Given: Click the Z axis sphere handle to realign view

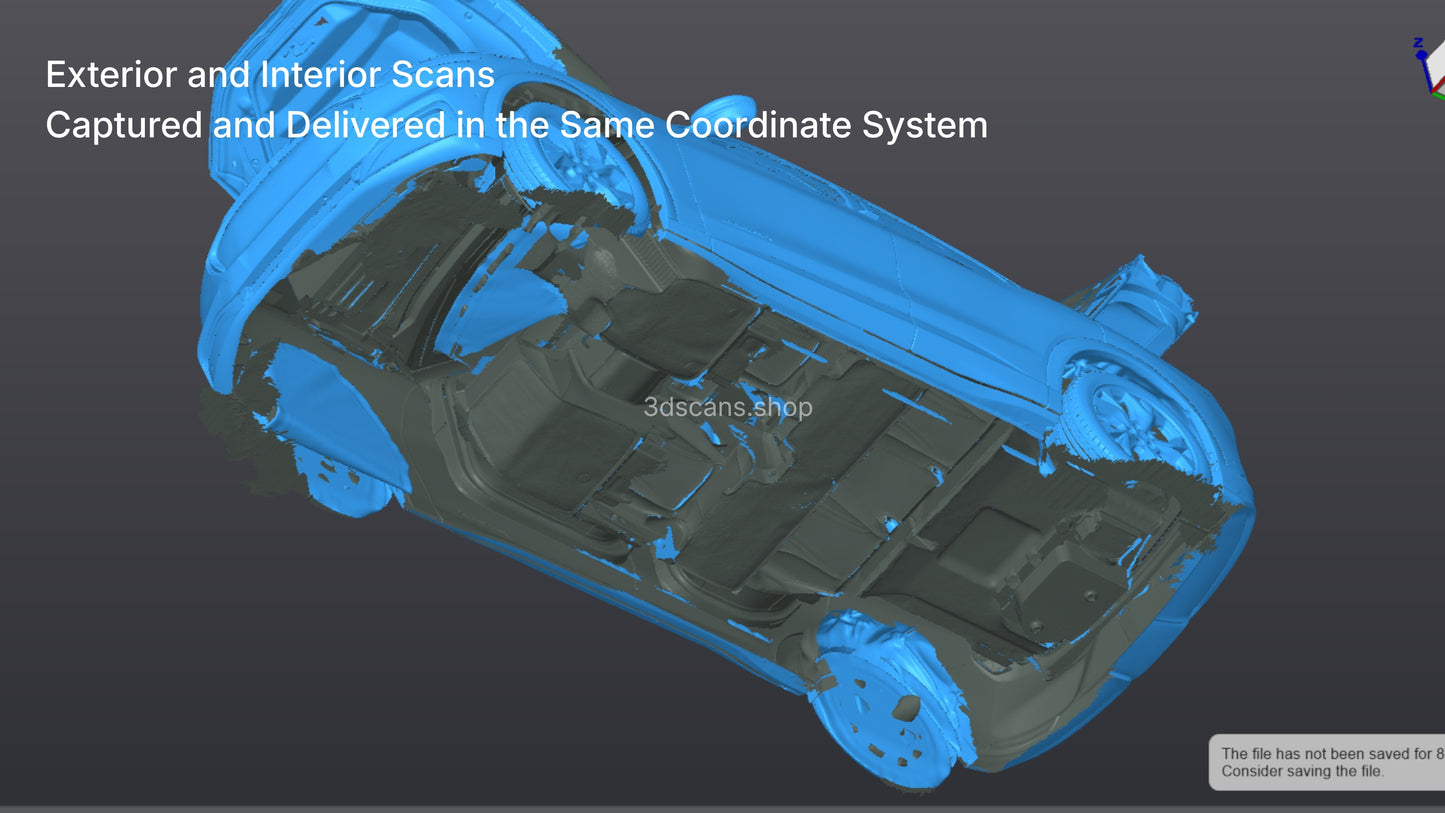Looking at the screenshot, I should pos(1422,55).
